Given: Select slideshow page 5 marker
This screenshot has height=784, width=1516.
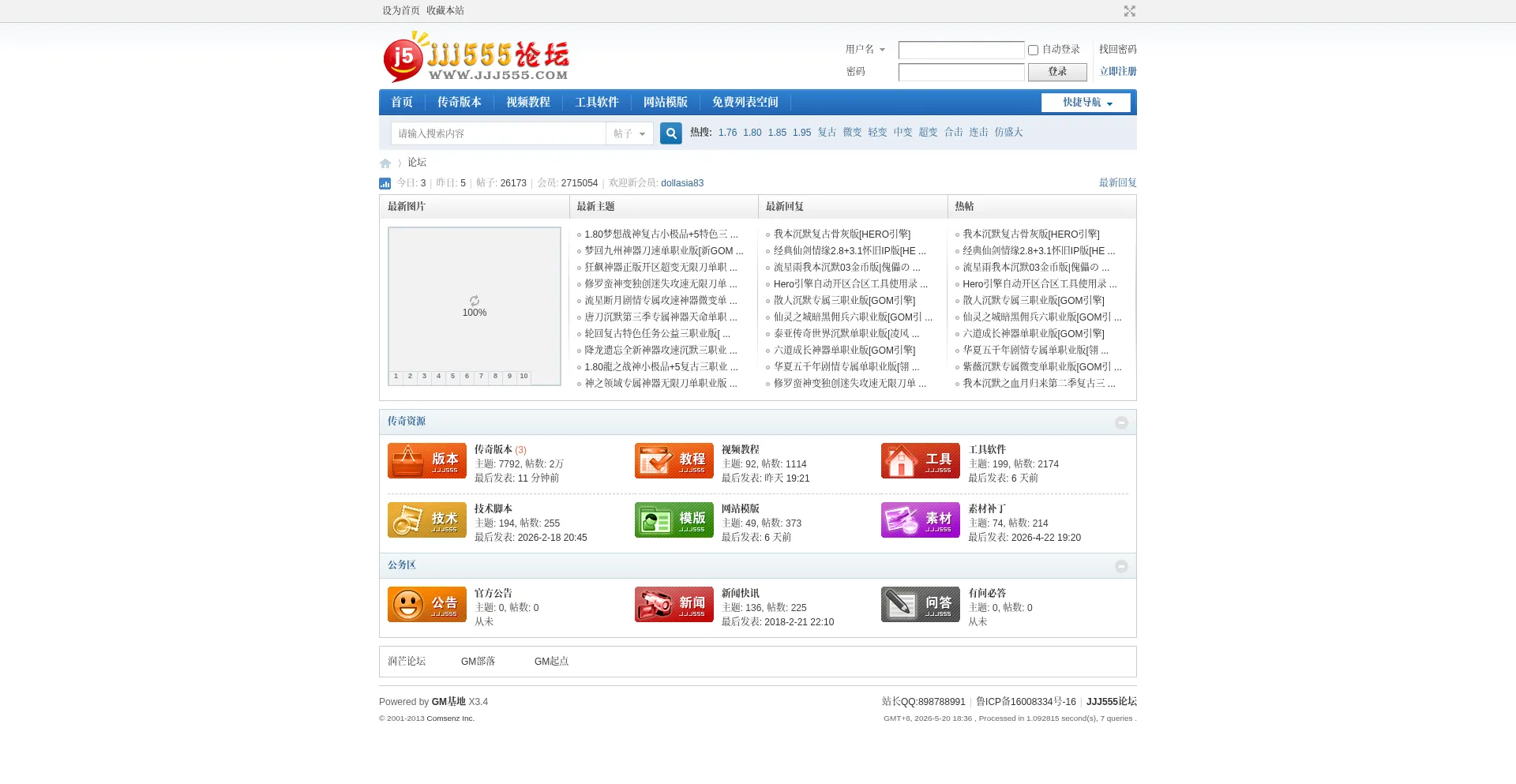Looking at the screenshot, I should point(453,377).
